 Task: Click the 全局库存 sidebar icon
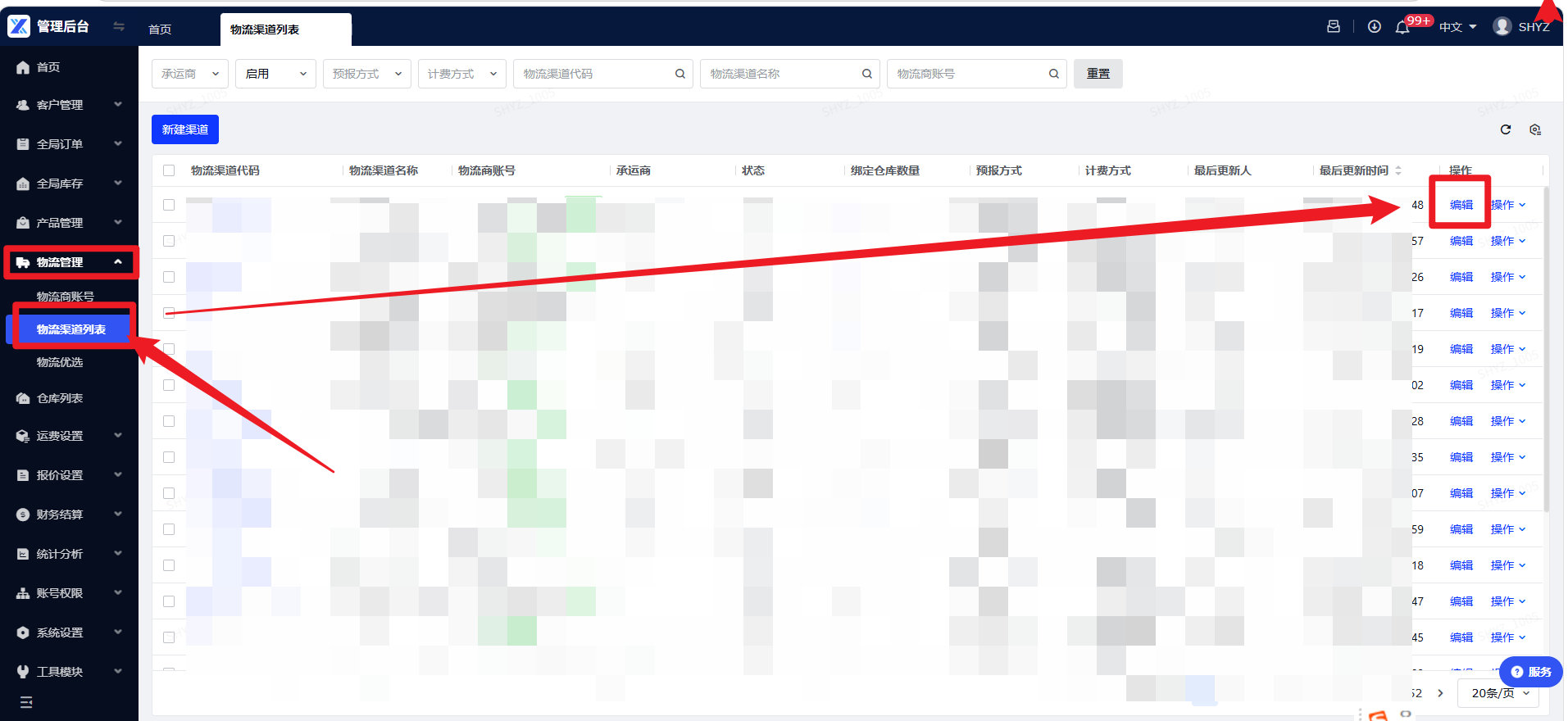click(23, 184)
